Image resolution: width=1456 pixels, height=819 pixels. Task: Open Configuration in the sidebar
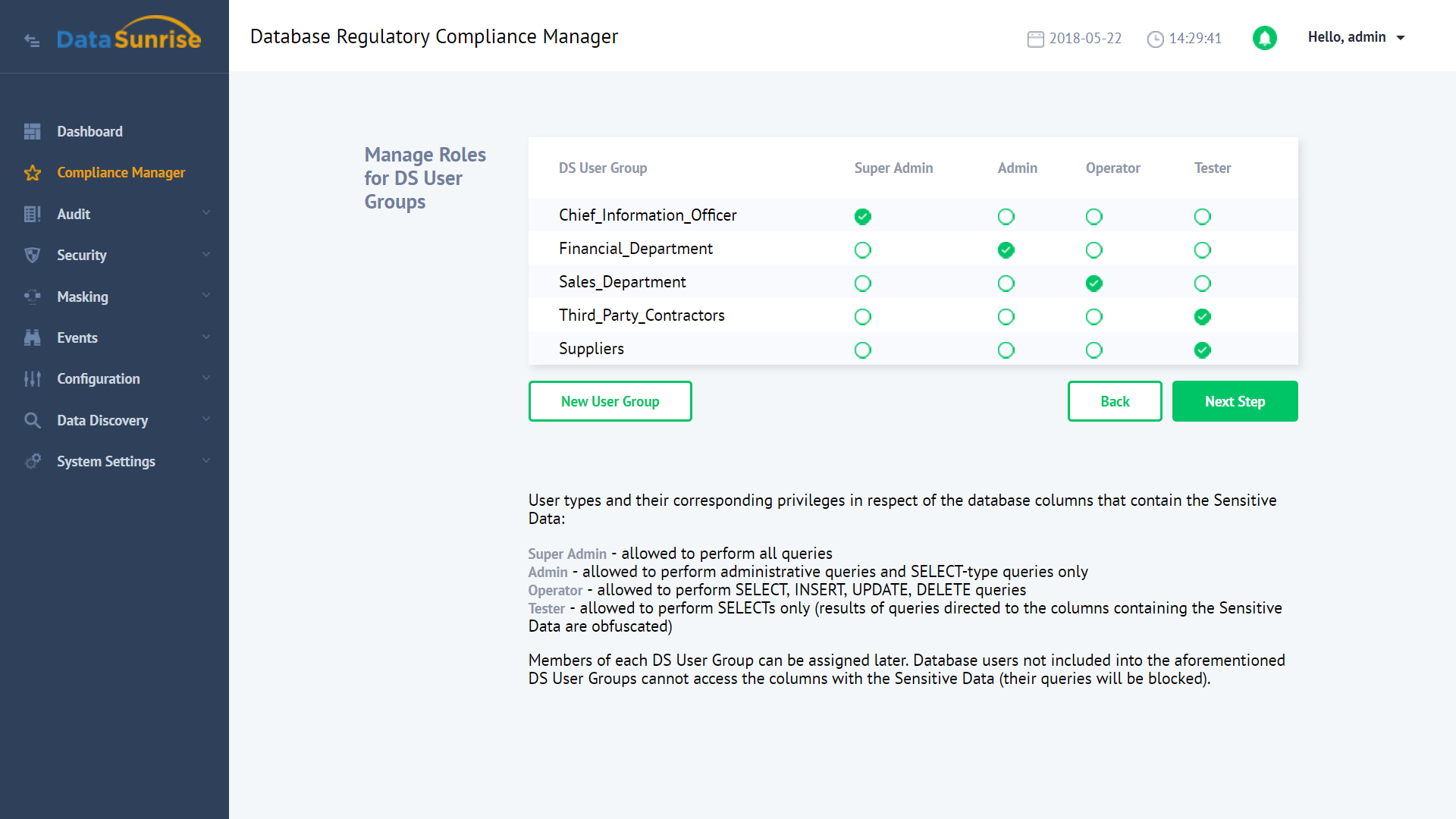click(x=99, y=379)
